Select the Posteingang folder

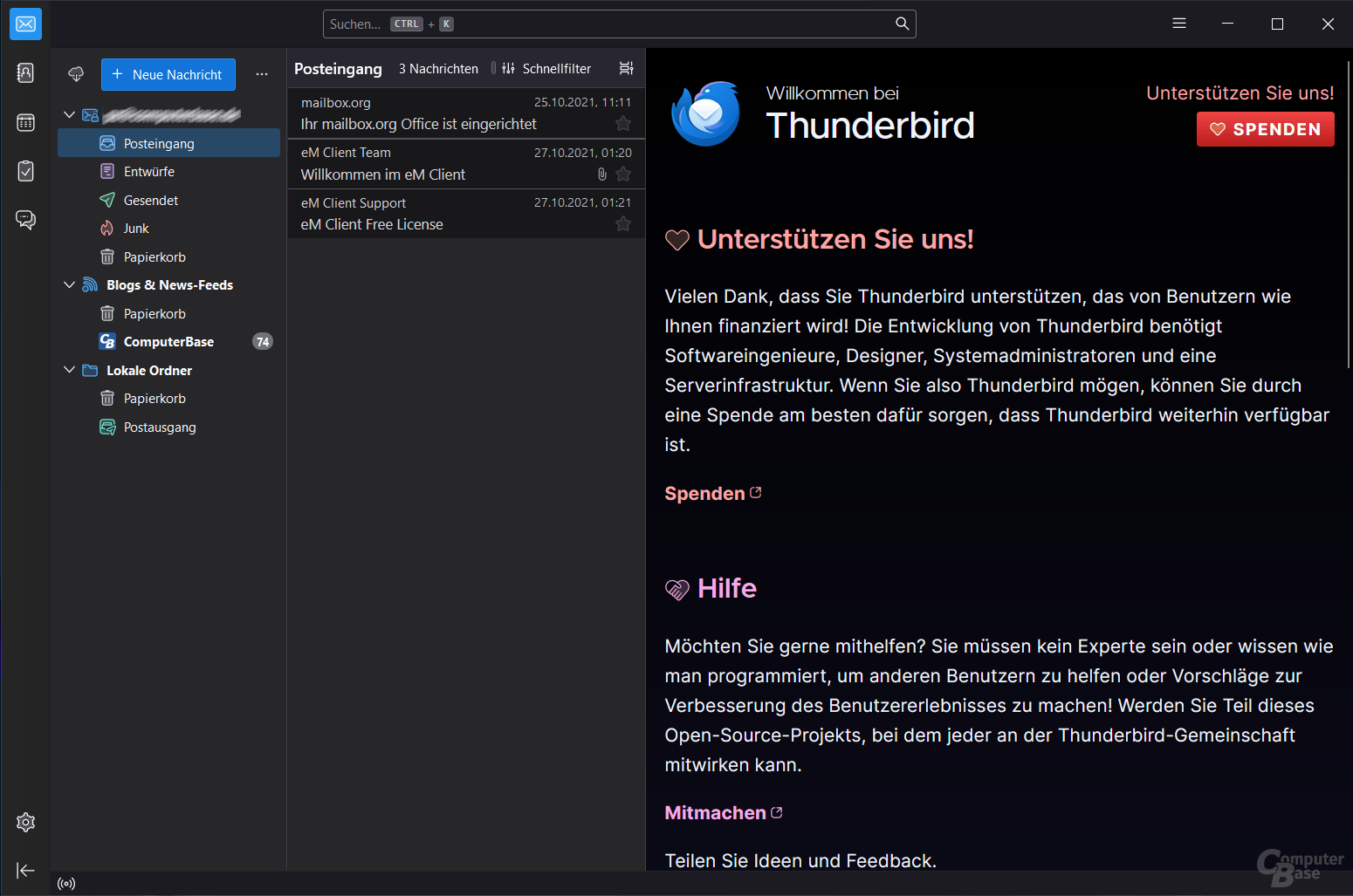coord(168,143)
